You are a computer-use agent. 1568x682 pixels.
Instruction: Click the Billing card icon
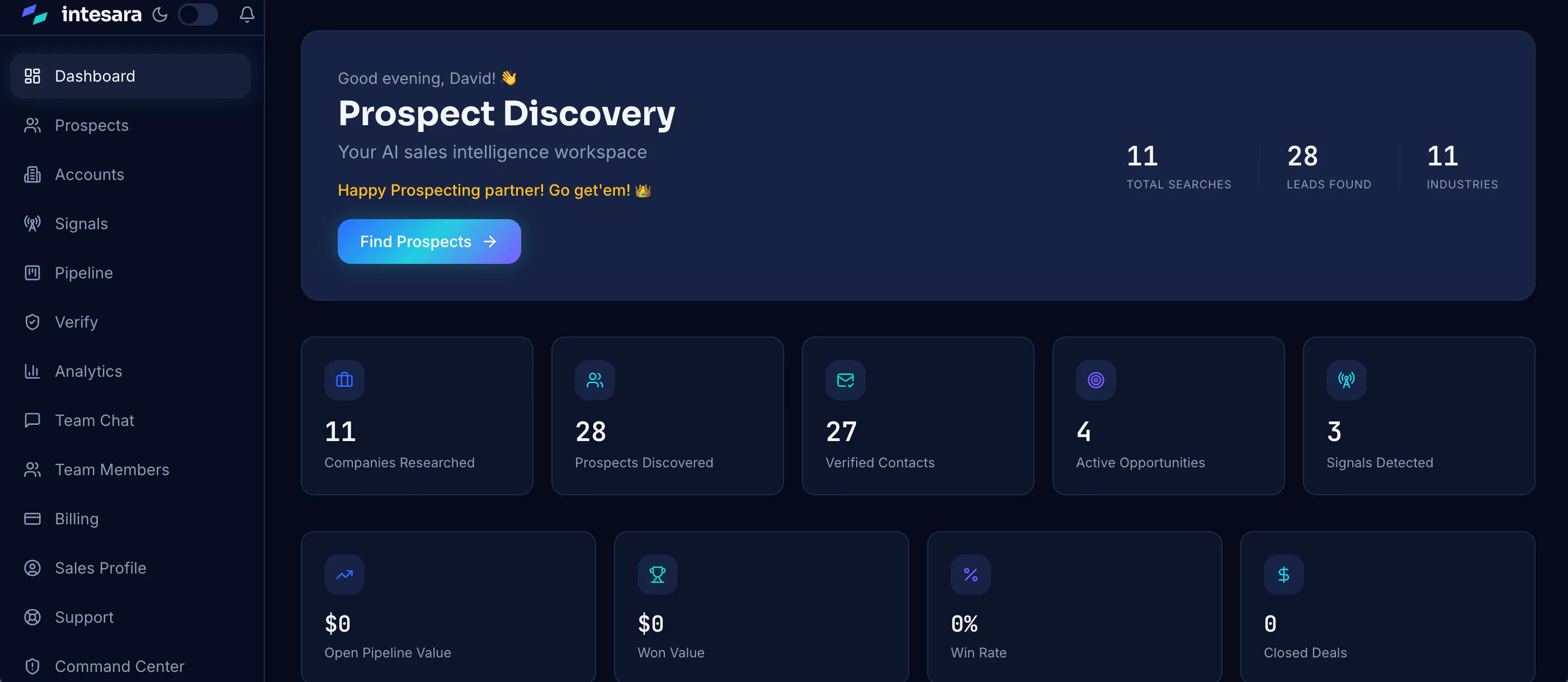[x=32, y=519]
